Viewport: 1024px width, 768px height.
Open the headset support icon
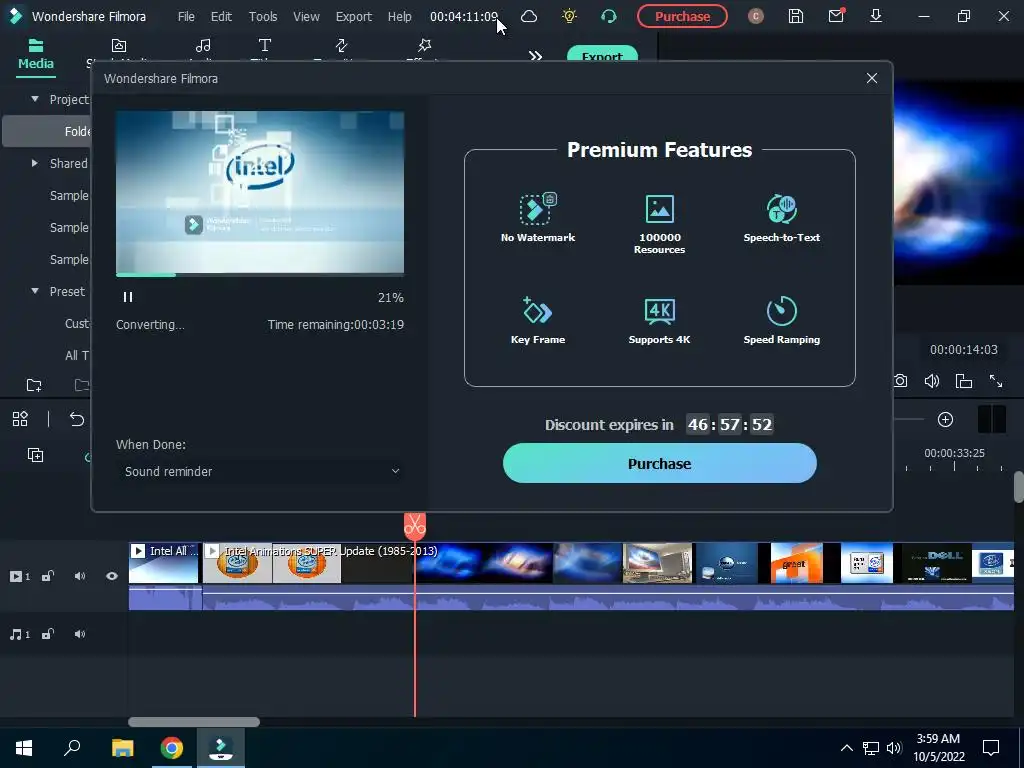tap(609, 16)
